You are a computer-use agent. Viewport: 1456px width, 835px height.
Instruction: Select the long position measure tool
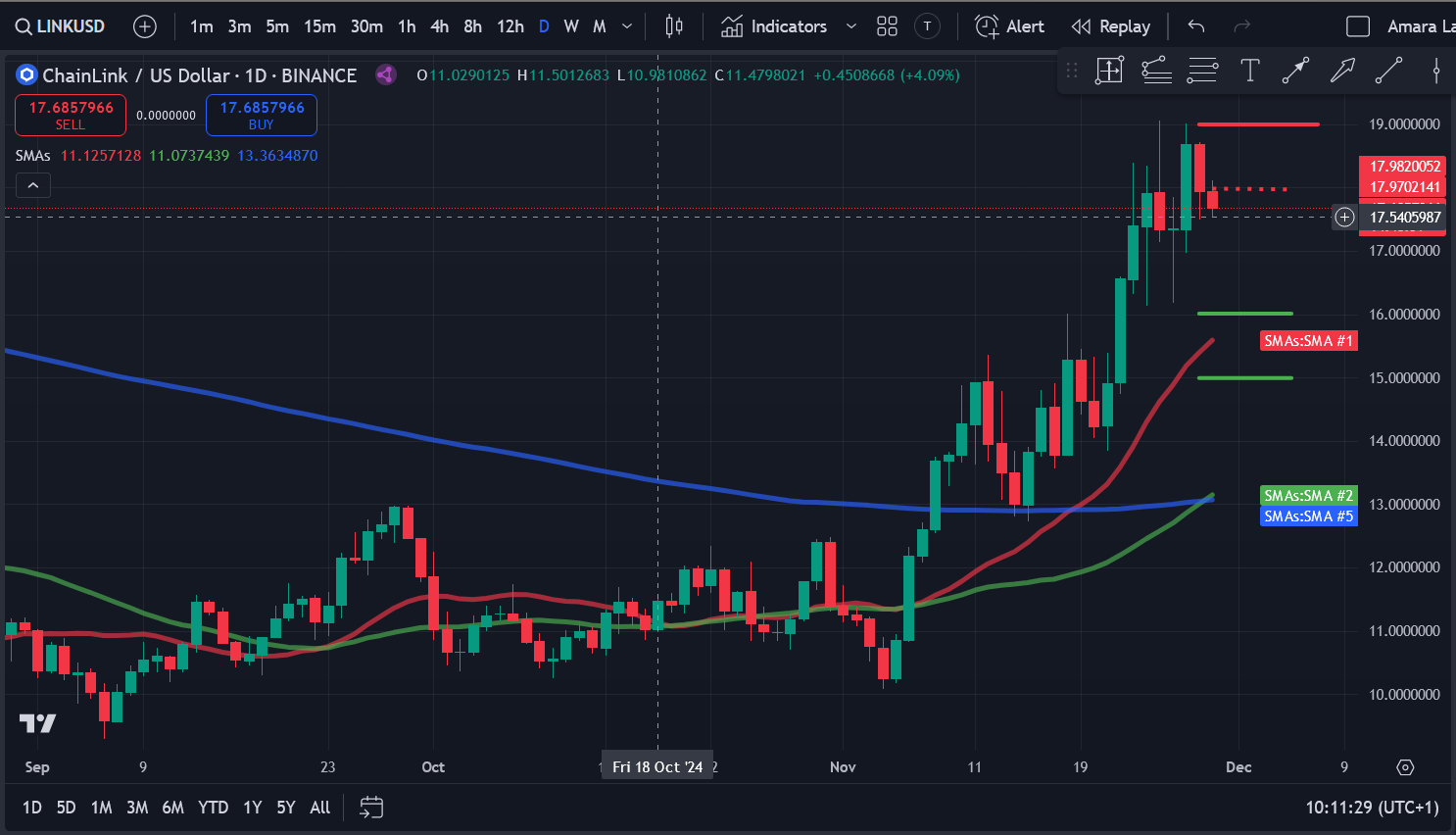(x=1109, y=70)
